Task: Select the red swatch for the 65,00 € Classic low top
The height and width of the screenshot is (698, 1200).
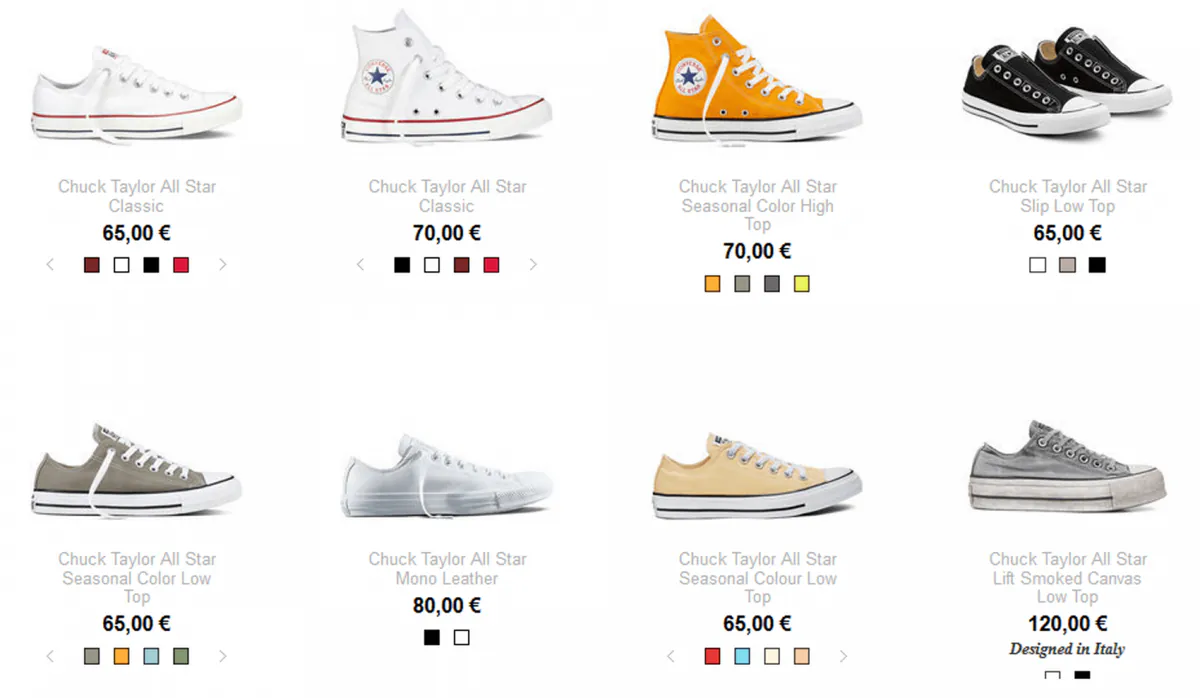Action: [x=181, y=265]
